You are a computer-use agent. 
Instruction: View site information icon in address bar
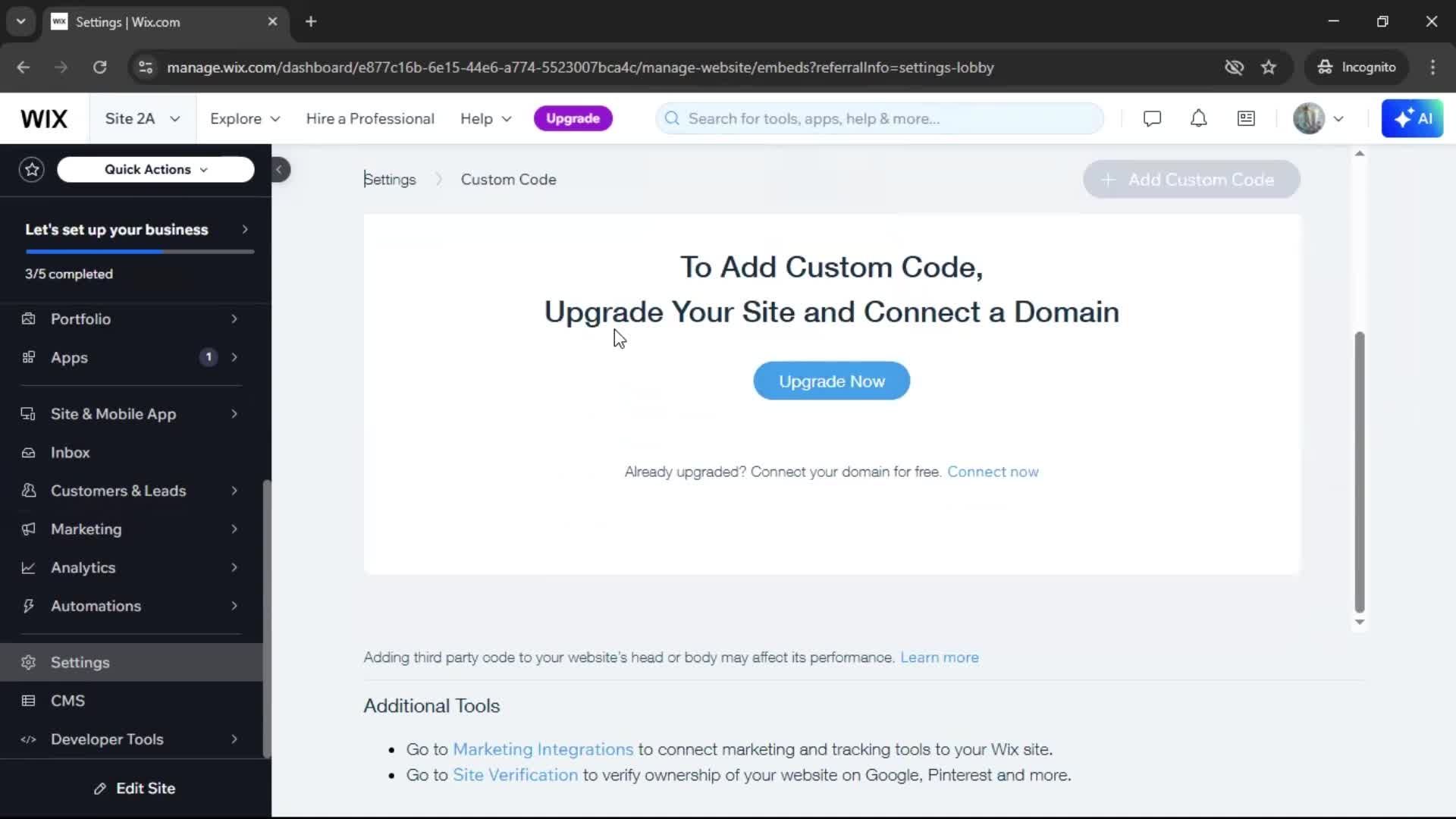point(146,67)
